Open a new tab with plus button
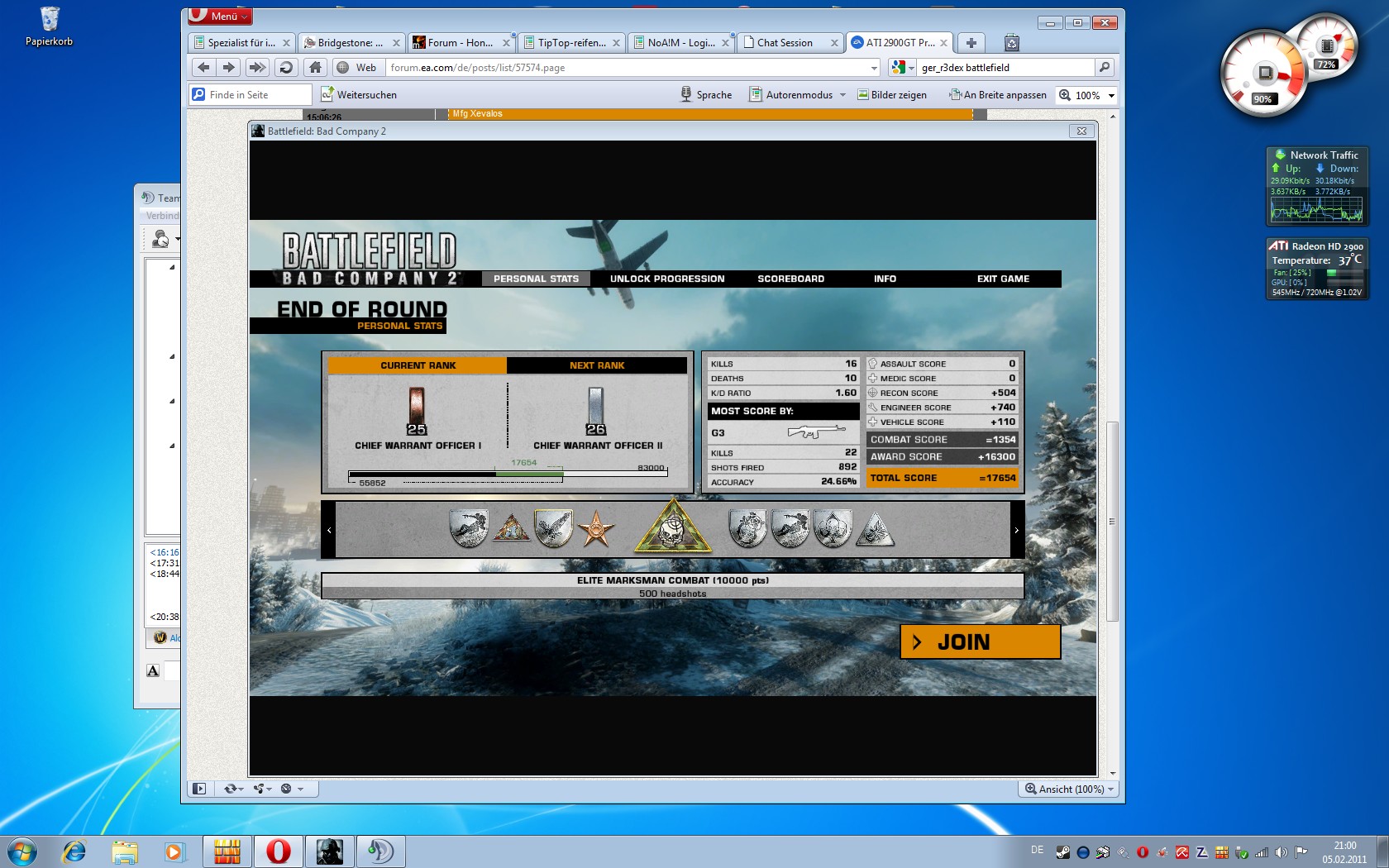 click(971, 43)
